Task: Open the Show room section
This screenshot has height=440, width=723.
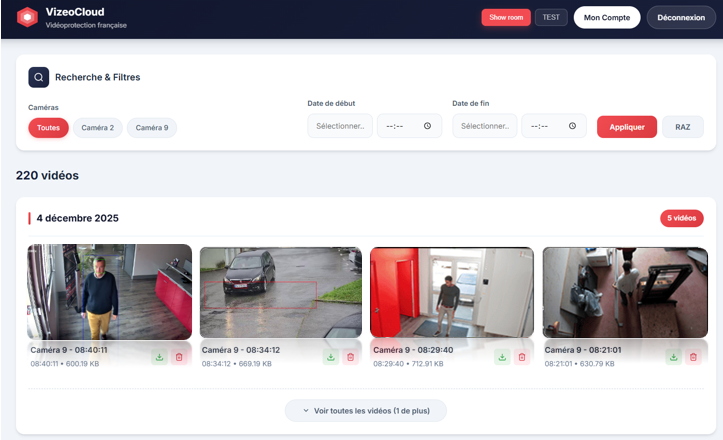Action: point(506,17)
